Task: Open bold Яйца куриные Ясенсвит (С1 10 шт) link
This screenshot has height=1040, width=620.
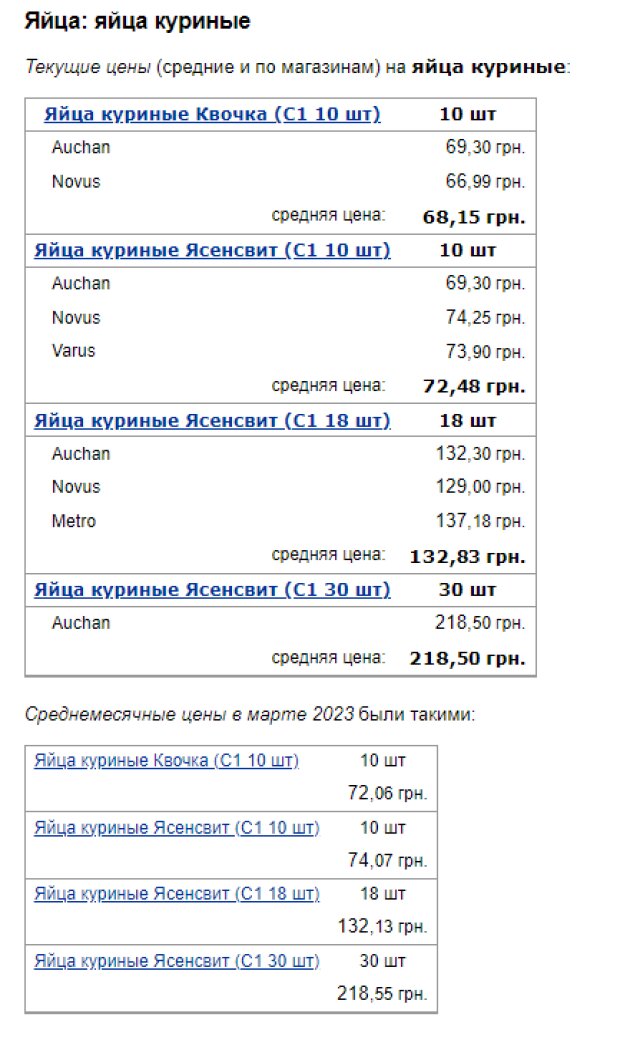Action: pos(212,250)
